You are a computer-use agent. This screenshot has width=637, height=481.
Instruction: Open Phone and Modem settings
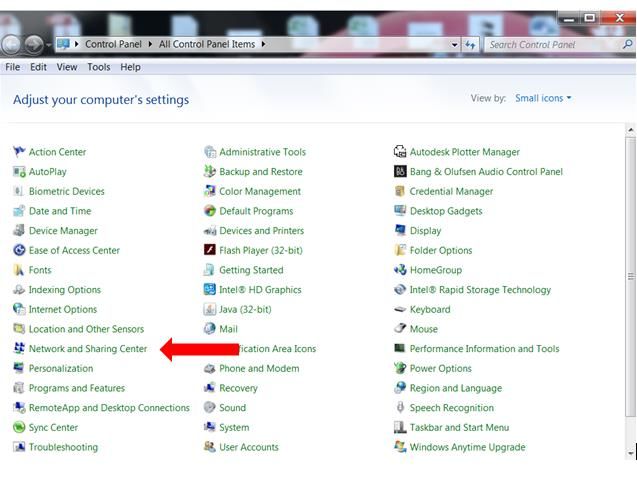259,368
